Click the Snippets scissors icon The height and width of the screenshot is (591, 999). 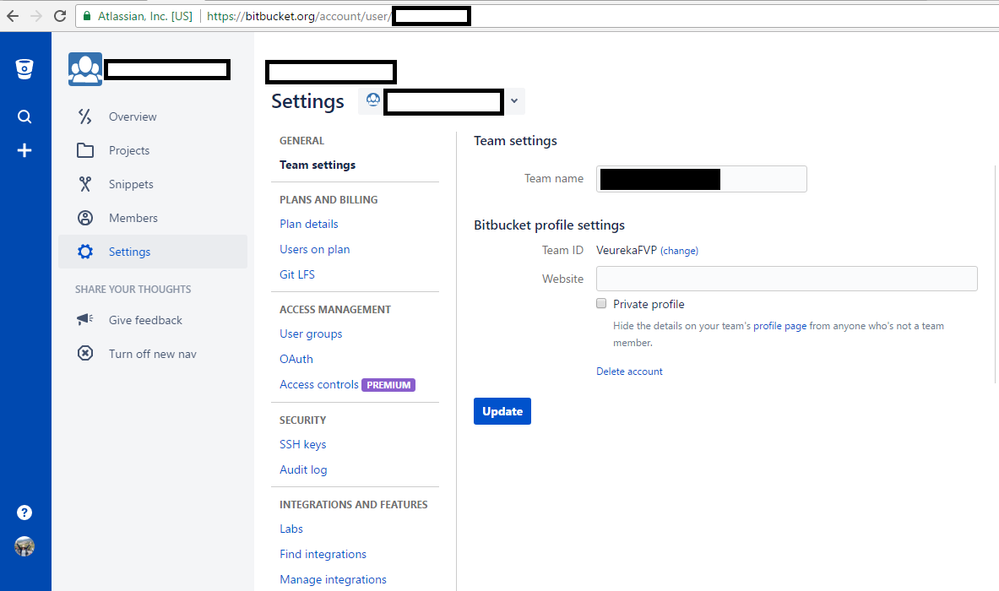[x=85, y=184]
